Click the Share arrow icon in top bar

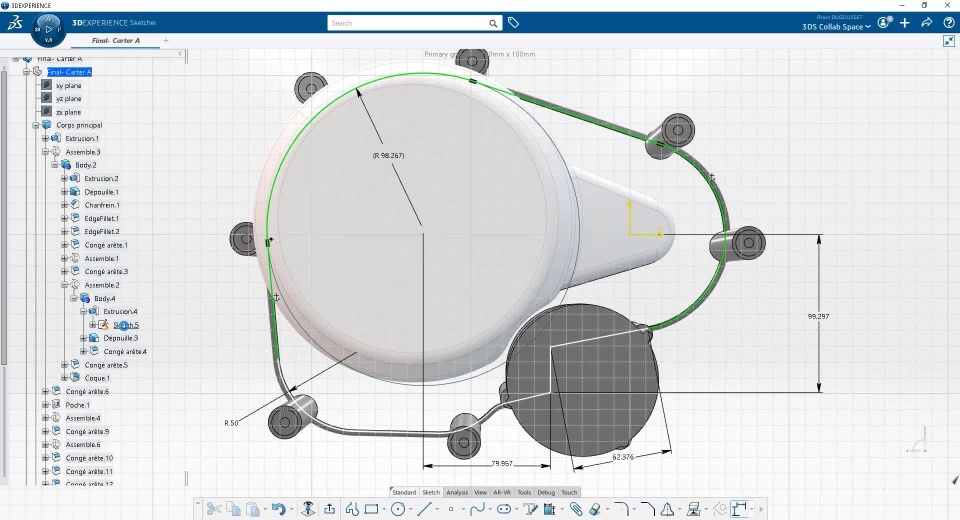[x=926, y=23]
